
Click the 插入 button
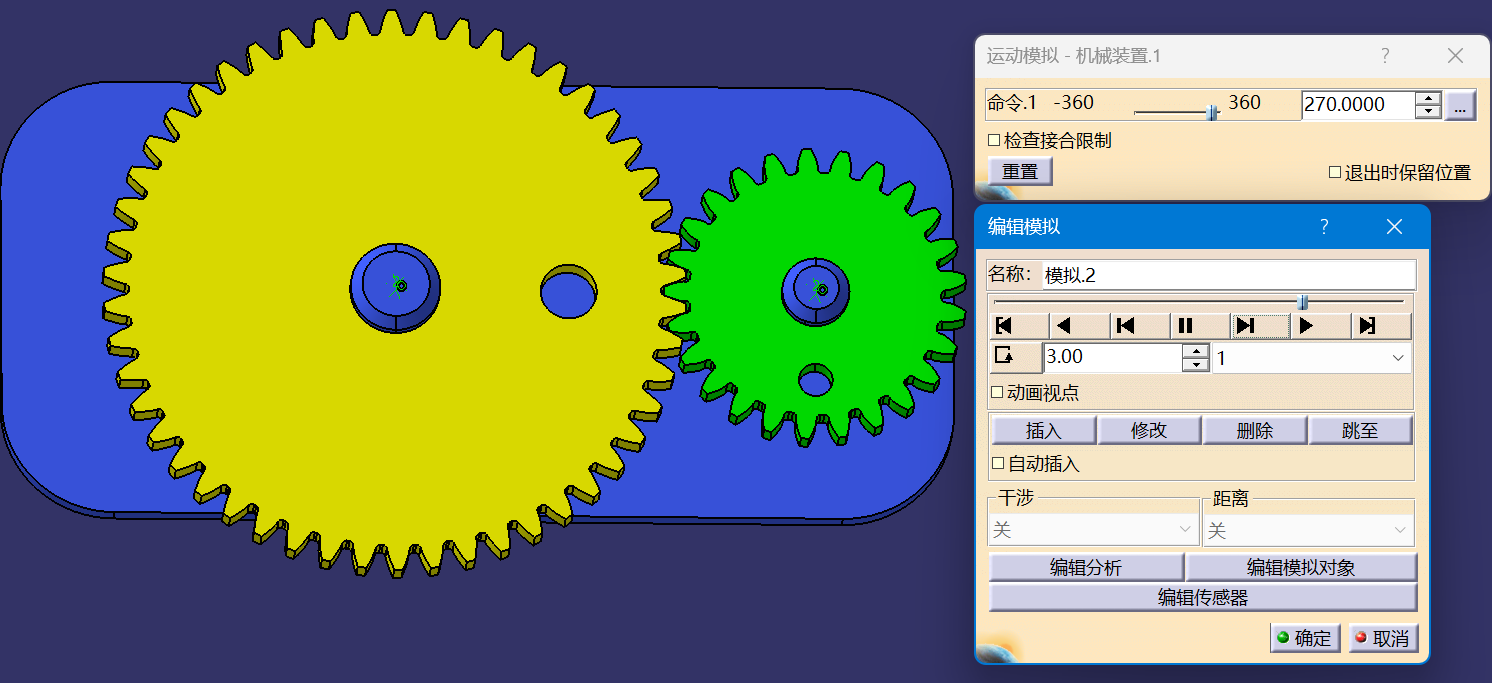click(x=1043, y=431)
